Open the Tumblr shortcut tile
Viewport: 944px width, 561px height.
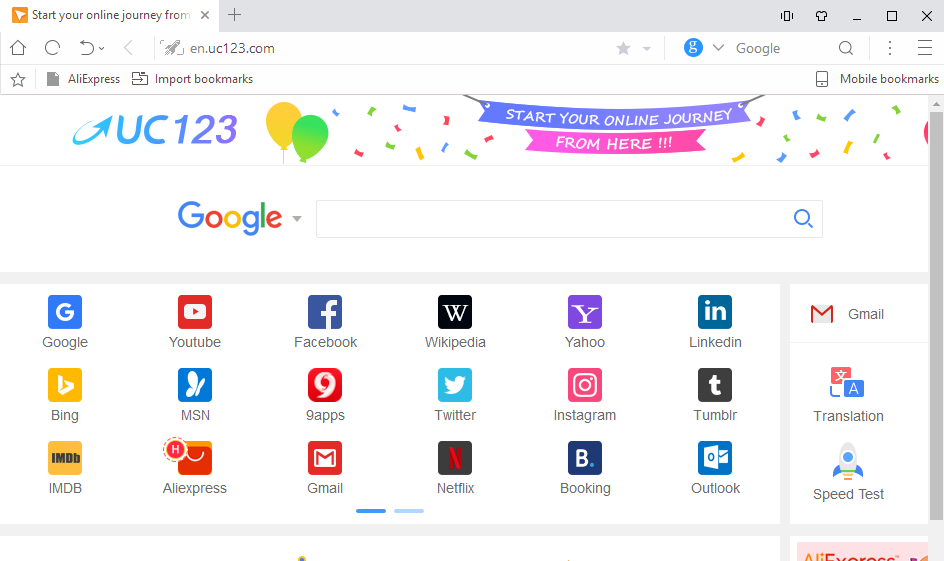(715, 395)
